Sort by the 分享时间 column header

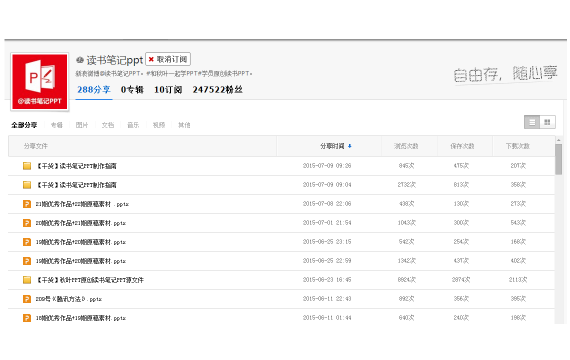click(332, 146)
